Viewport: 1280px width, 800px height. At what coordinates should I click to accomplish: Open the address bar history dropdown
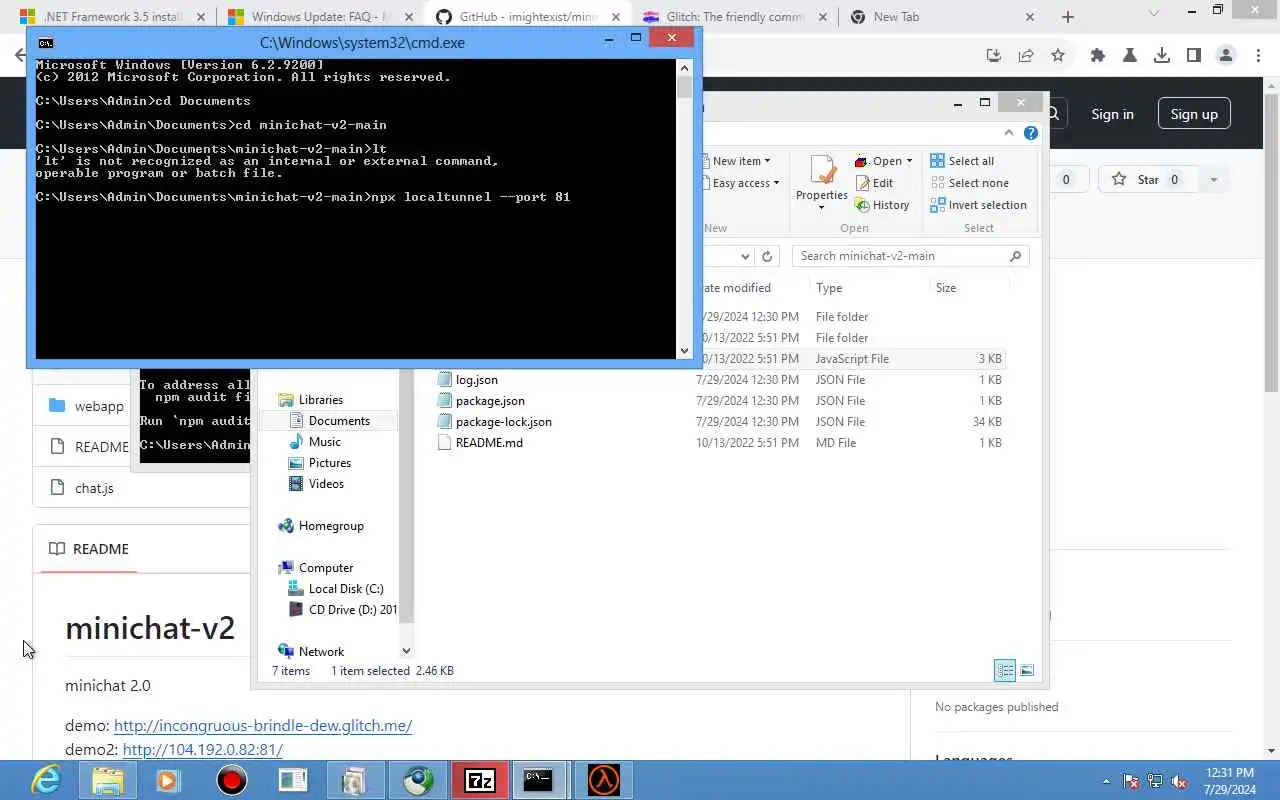745,256
